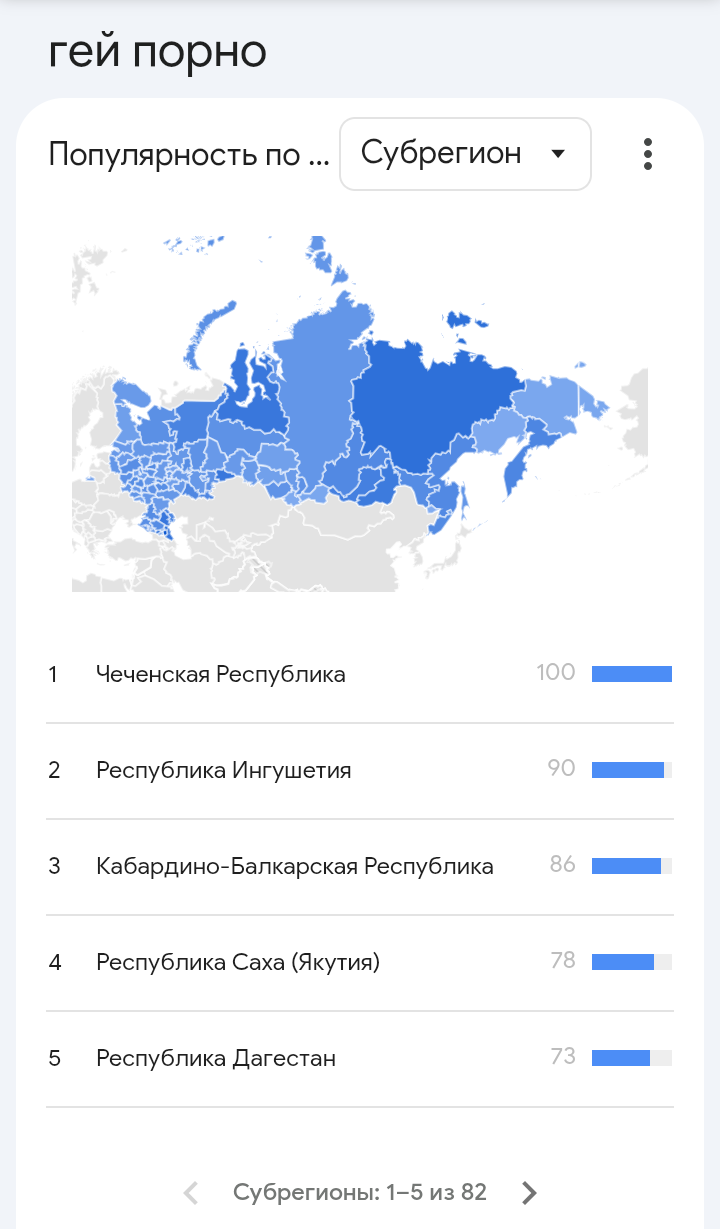The width and height of the screenshot is (720, 1229).
Task: Open Республика Ингушетия entry
Action: [x=224, y=770]
